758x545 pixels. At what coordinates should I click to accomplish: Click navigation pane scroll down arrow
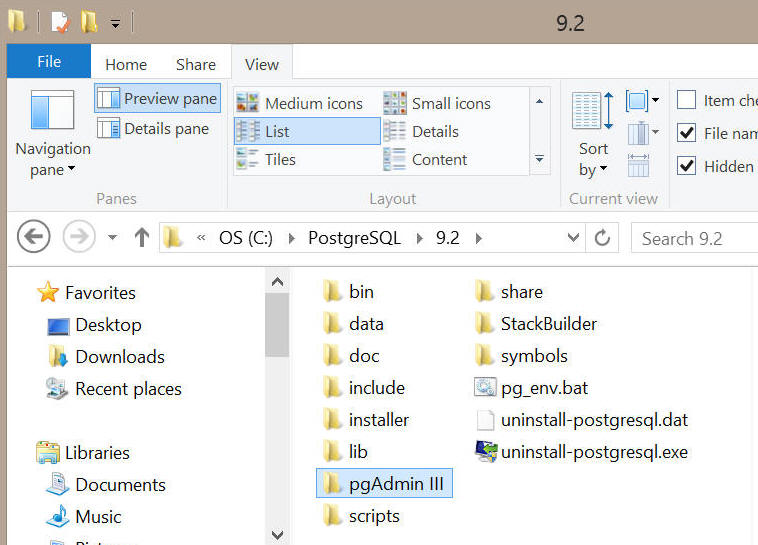click(277, 535)
